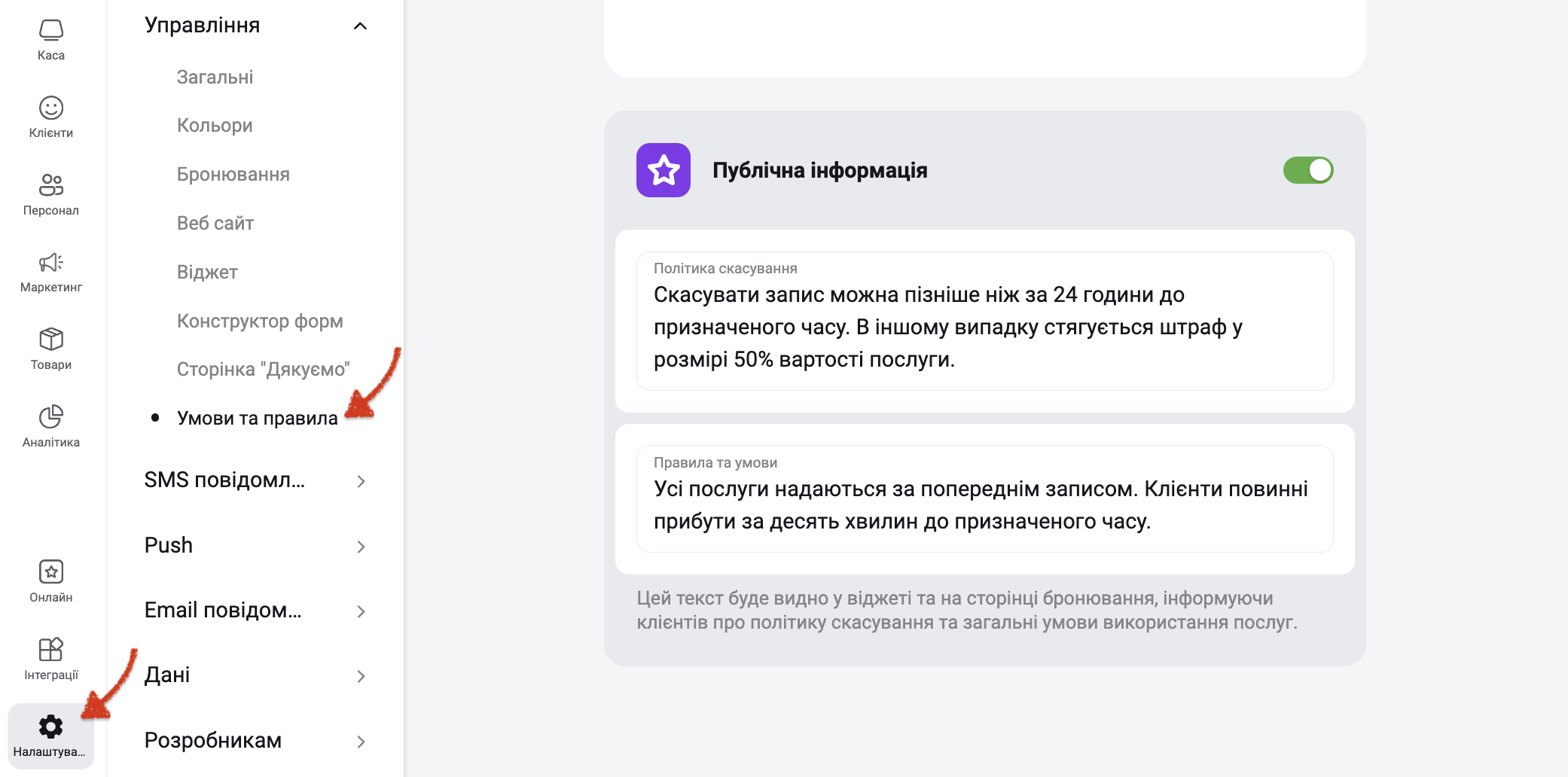Open the Товари box icon
1568x777 pixels.
coord(51,339)
